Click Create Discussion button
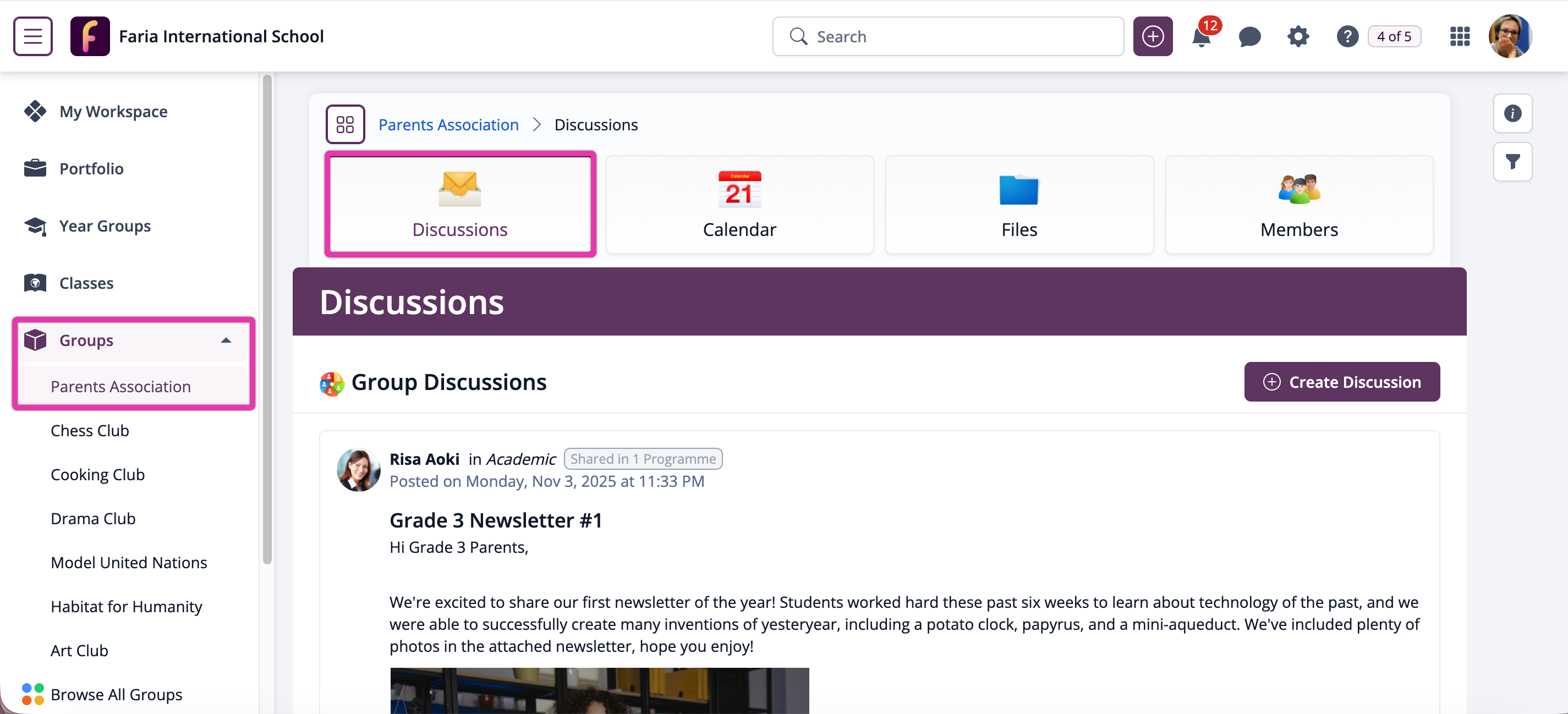The image size is (1568, 714). point(1341,382)
